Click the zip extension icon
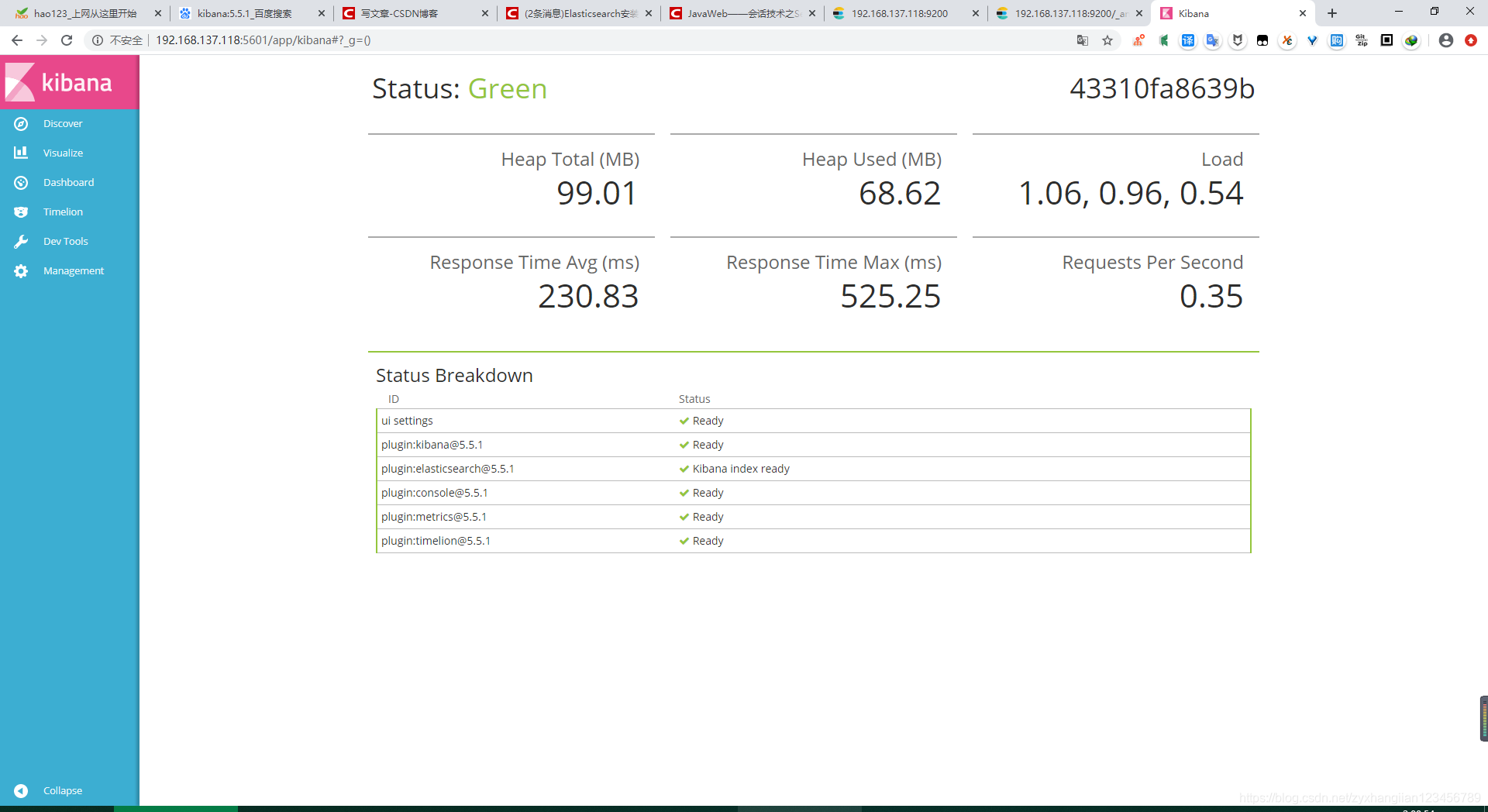Viewport: 1488px width, 812px height. [1362, 40]
